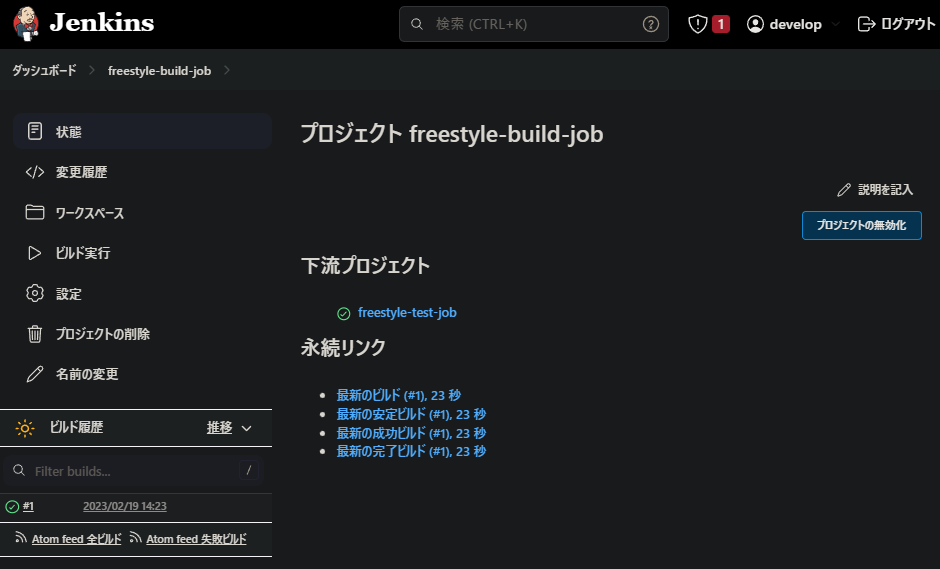This screenshot has height=569, width=940.
Task: Click the Jenkins title text in header
Action: (x=101, y=23)
